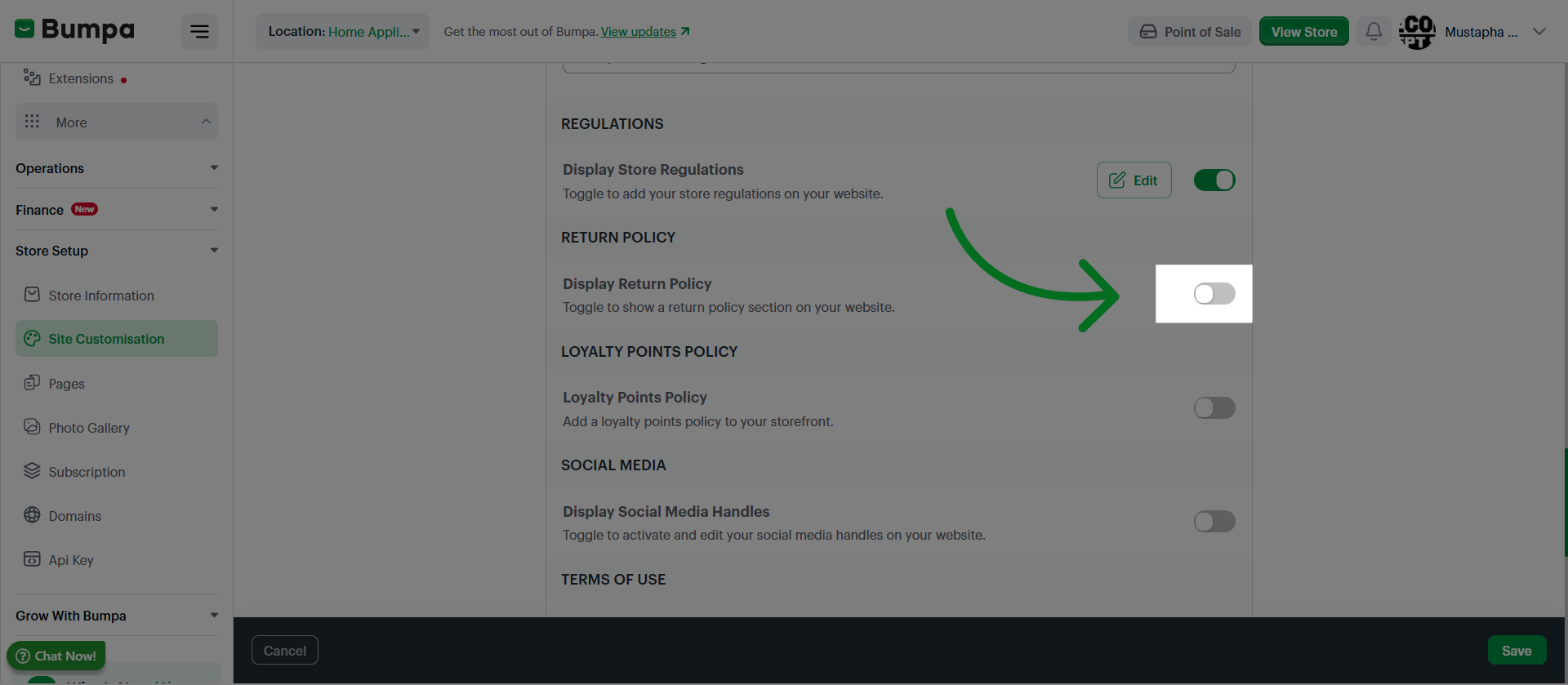Click the Api Key icon
The height and width of the screenshot is (685, 1568).
(32, 559)
